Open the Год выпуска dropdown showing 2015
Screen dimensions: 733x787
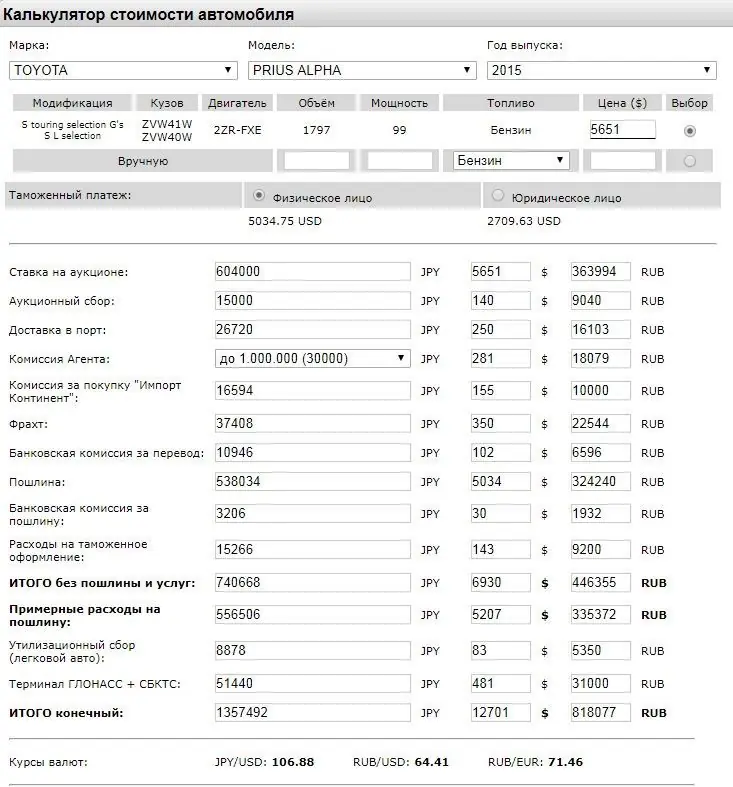tap(601, 70)
